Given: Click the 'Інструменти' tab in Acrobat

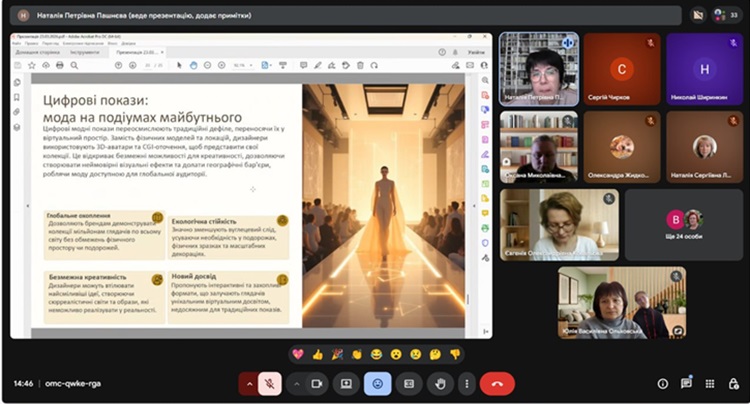Looking at the screenshot, I should pos(84,51).
